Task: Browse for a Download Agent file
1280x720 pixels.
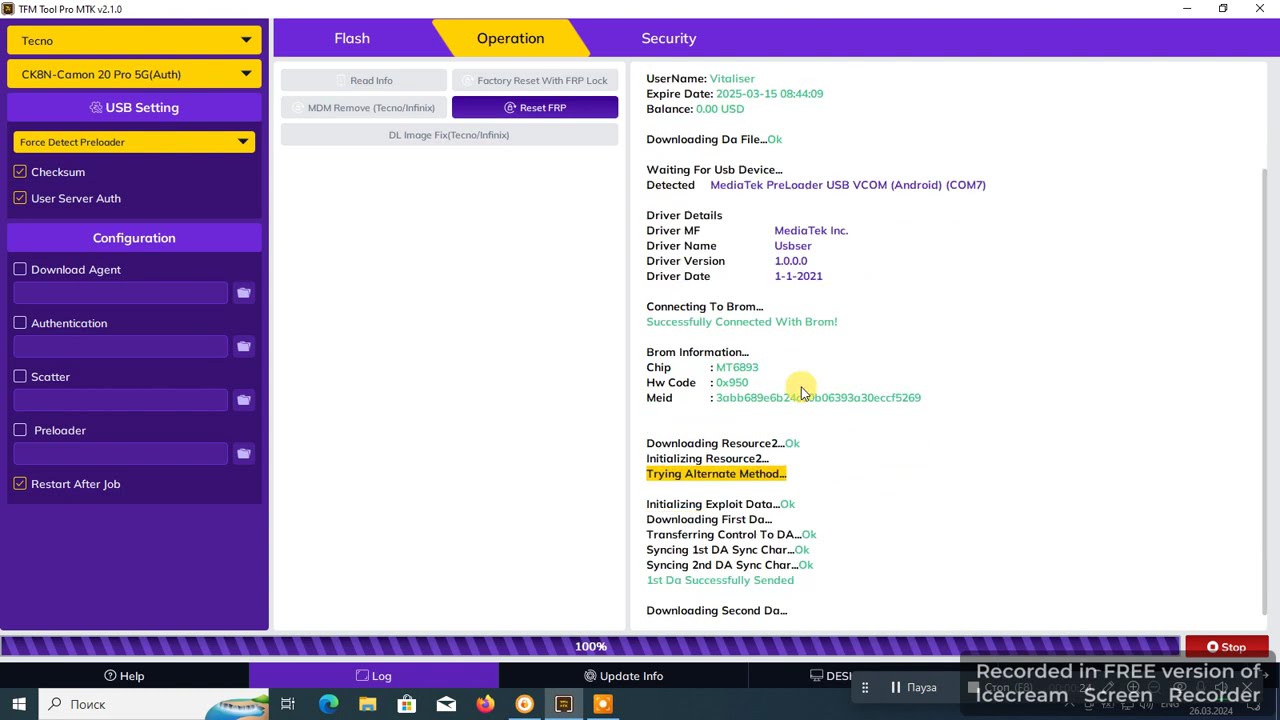Action: pyautogui.click(x=243, y=293)
